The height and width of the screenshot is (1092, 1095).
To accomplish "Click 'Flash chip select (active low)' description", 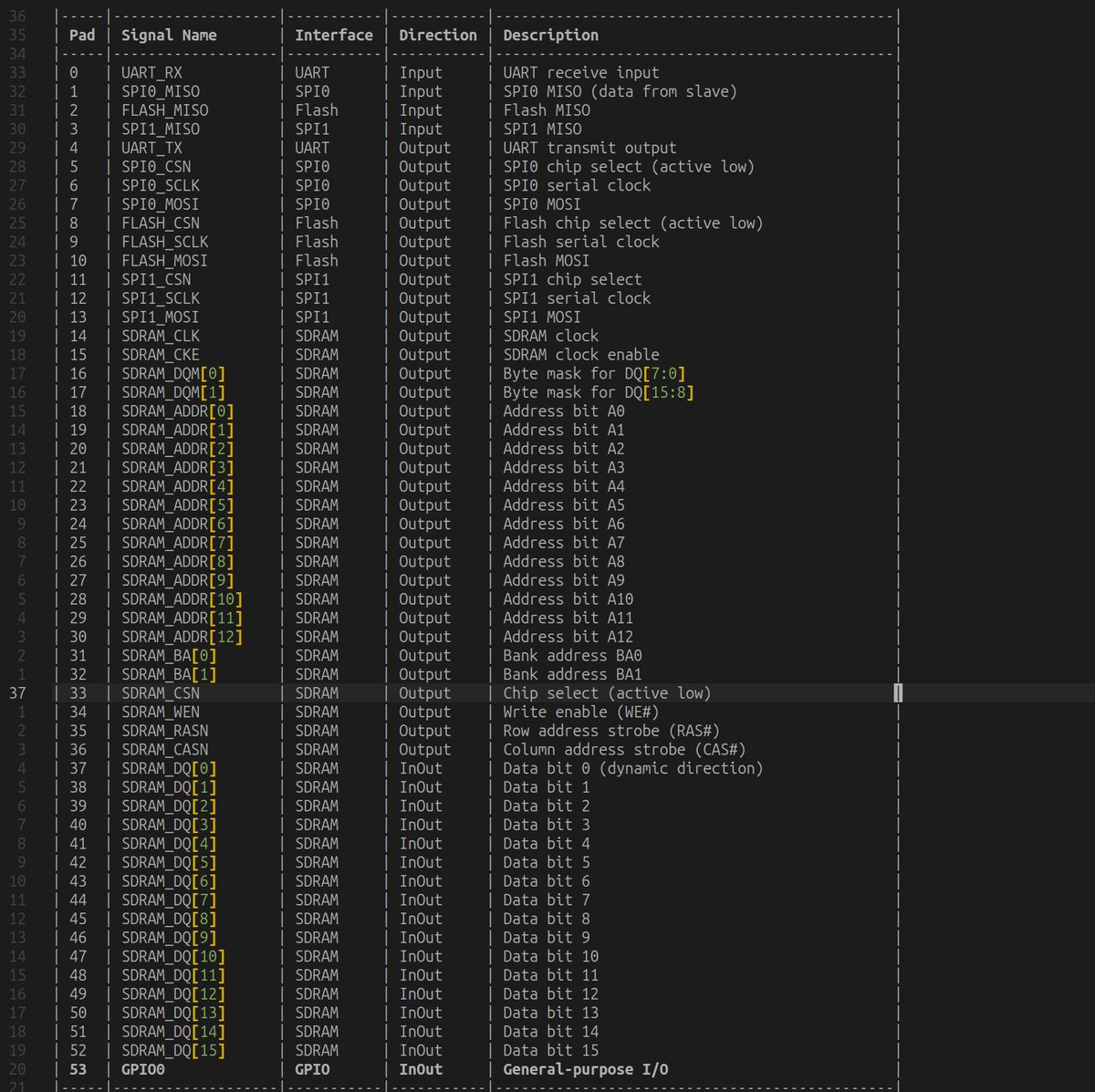I will 633,224.
